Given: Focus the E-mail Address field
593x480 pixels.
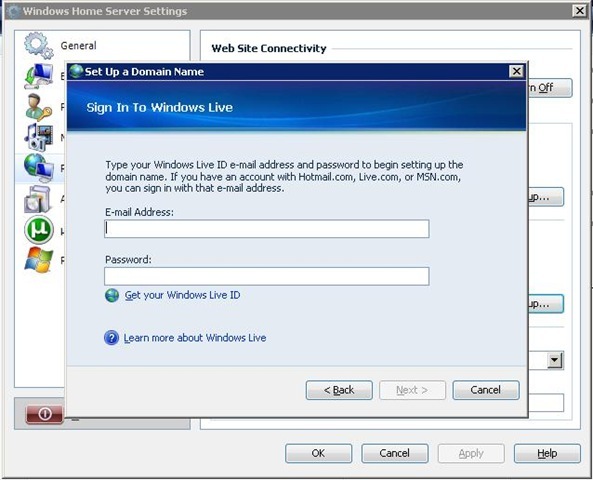Looking at the screenshot, I should (x=267, y=229).
